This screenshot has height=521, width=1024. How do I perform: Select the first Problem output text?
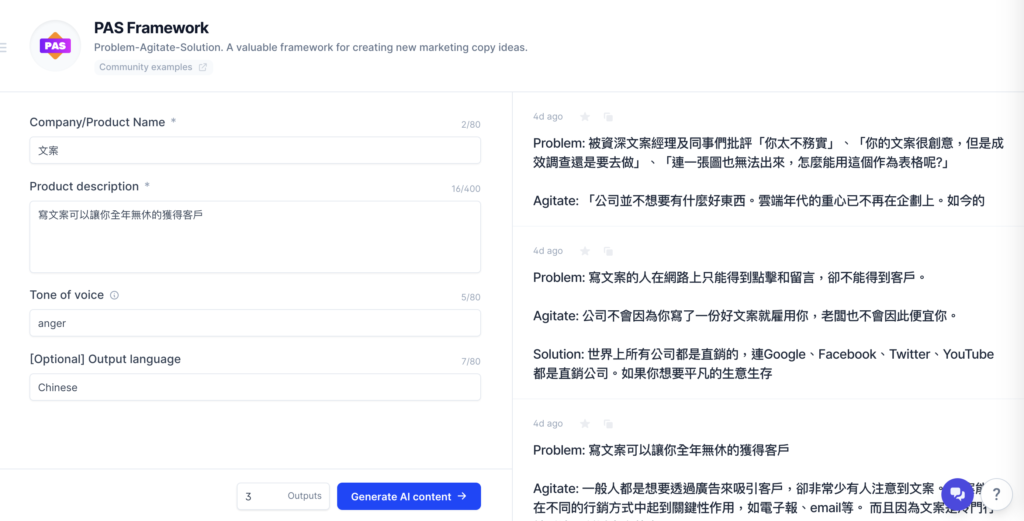coord(767,153)
